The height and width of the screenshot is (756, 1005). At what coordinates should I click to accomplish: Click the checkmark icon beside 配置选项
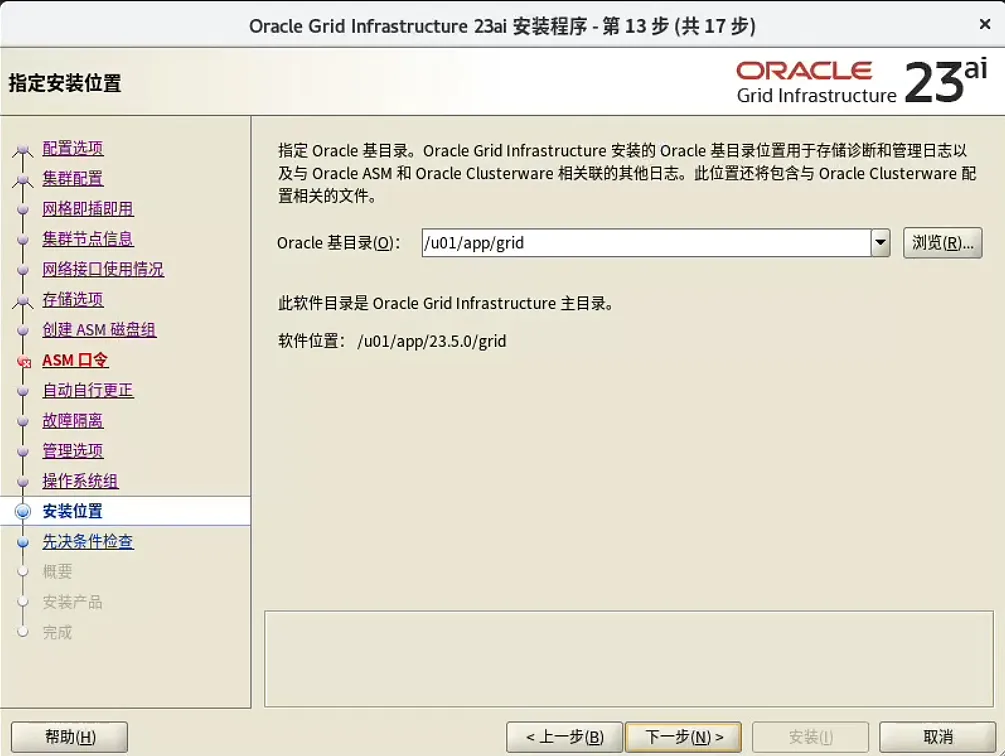pyautogui.click(x=24, y=148)
